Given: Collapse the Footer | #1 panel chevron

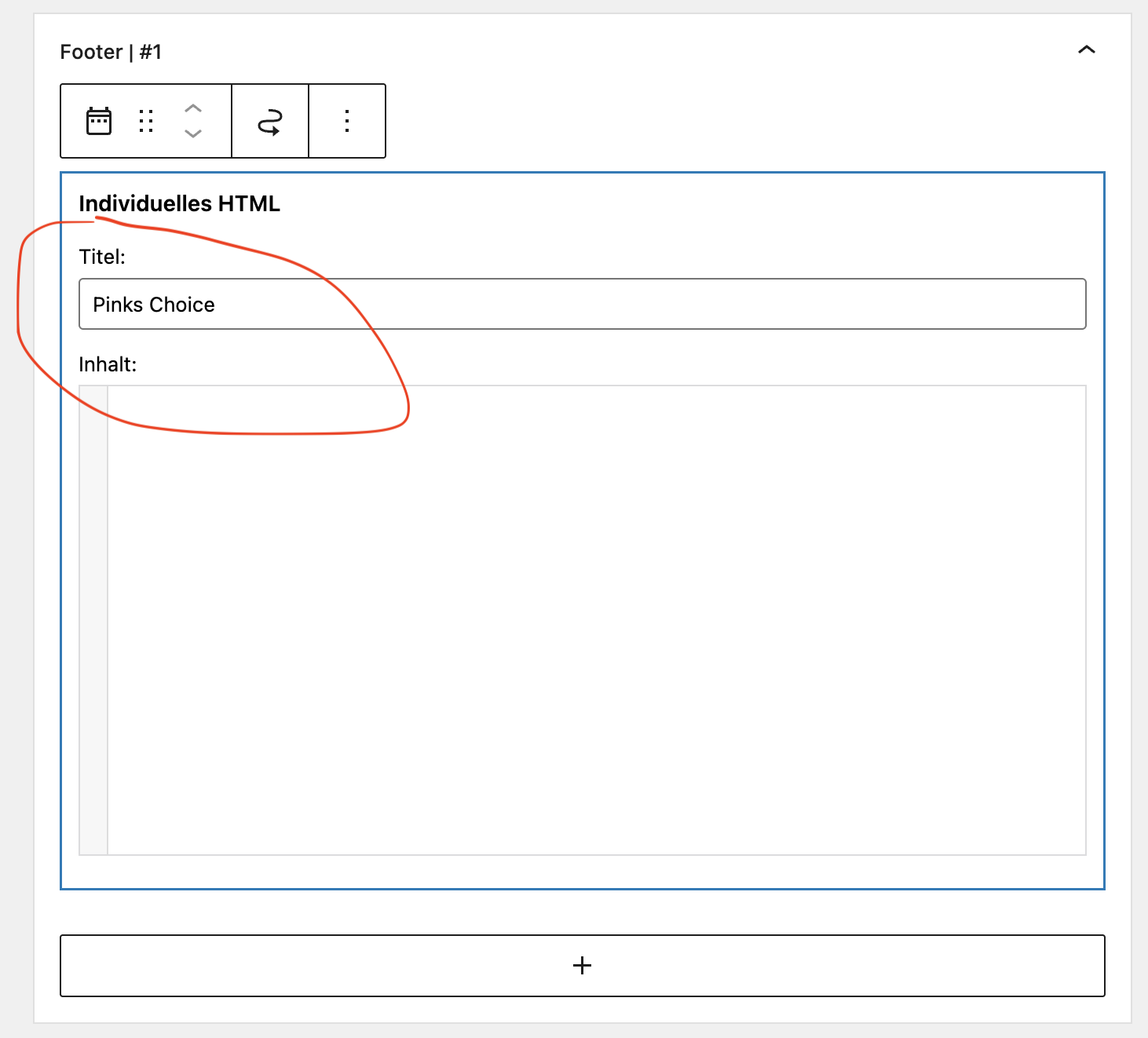Looking at the screenshot, I should tap(1086, 50).
